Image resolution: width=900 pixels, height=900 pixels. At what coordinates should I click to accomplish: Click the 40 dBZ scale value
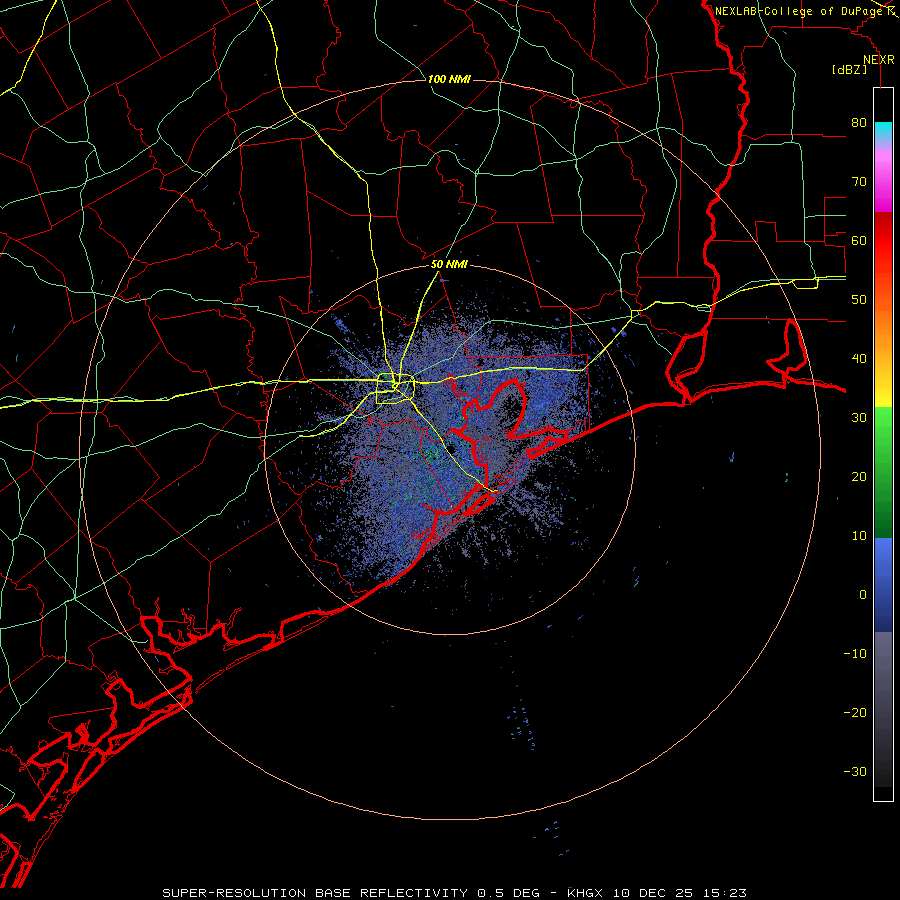click(859, 359)
